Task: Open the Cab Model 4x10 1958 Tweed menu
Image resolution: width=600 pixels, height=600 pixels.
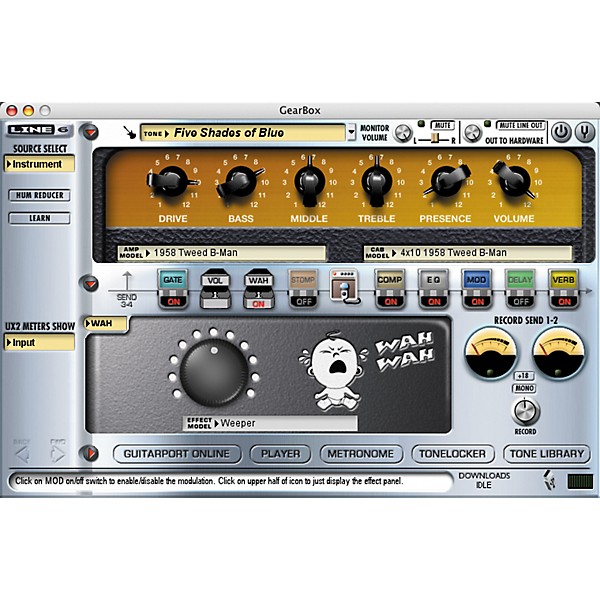Action: (468, 253)
